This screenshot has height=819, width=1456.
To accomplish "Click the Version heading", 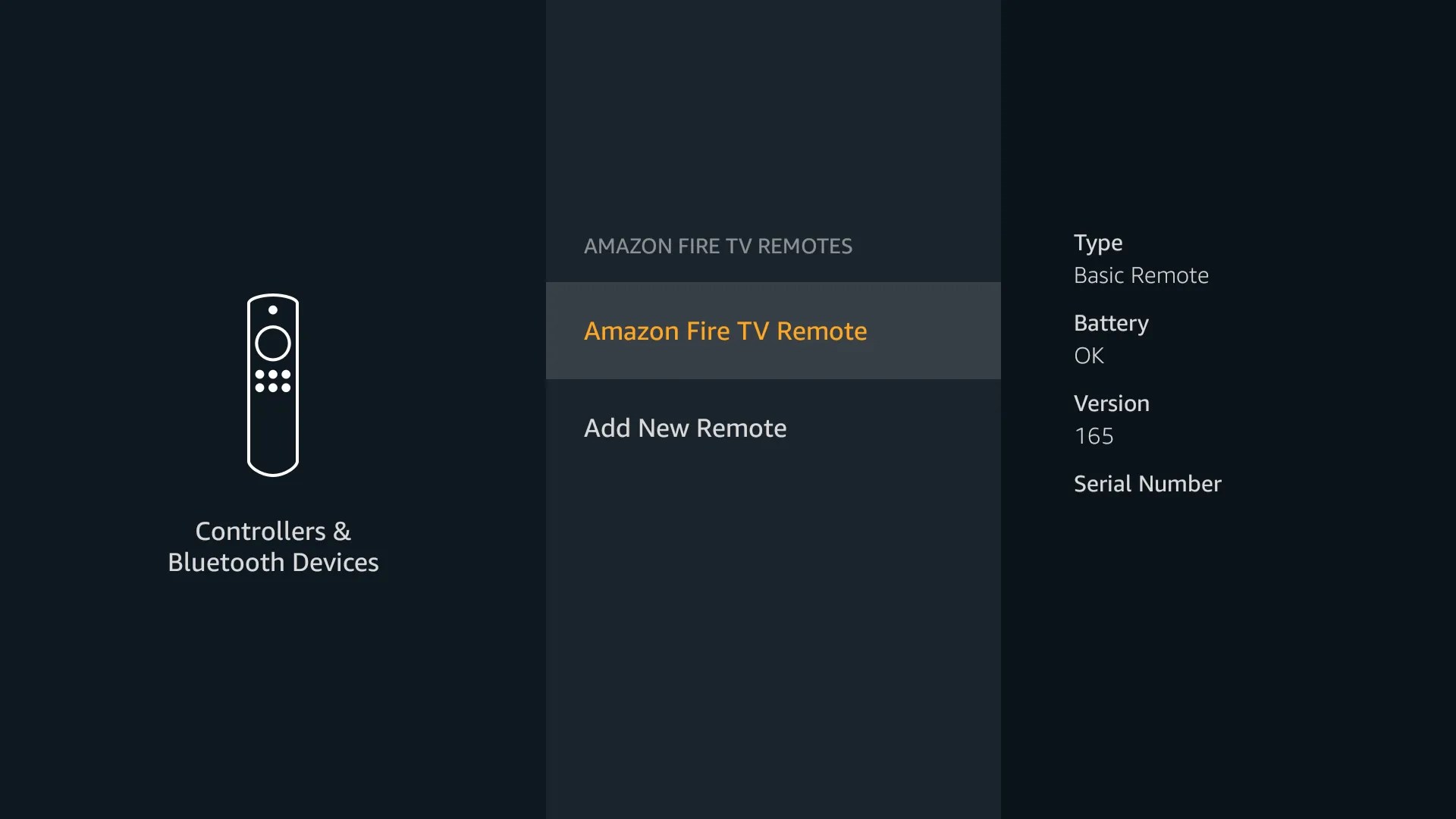I will coord(1111,403).
